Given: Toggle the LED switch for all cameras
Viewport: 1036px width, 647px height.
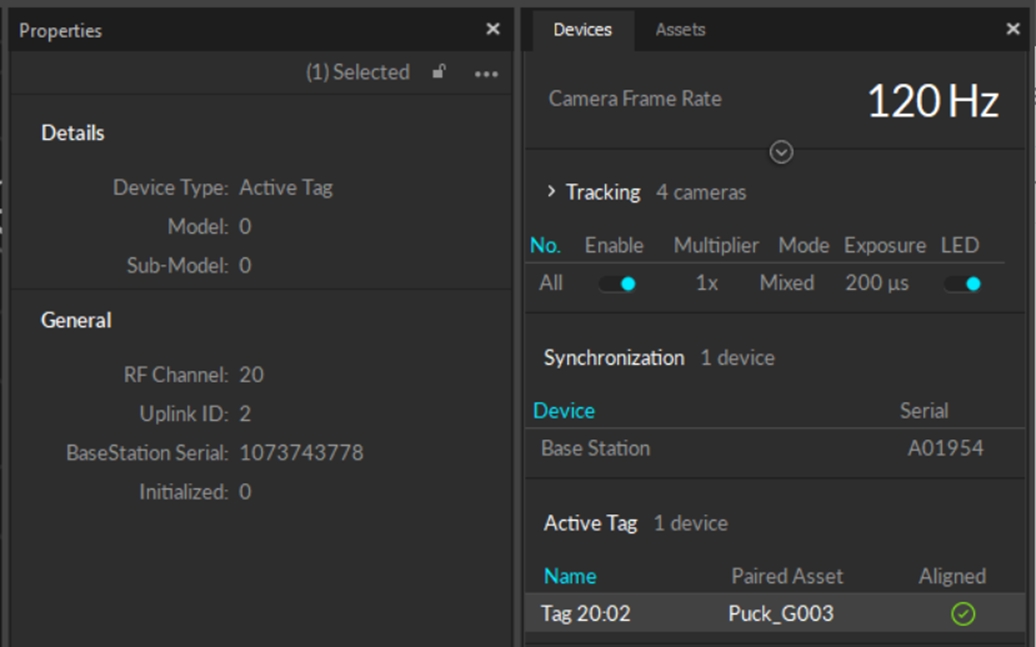Looking at the screenshot, I should [962, 284].
